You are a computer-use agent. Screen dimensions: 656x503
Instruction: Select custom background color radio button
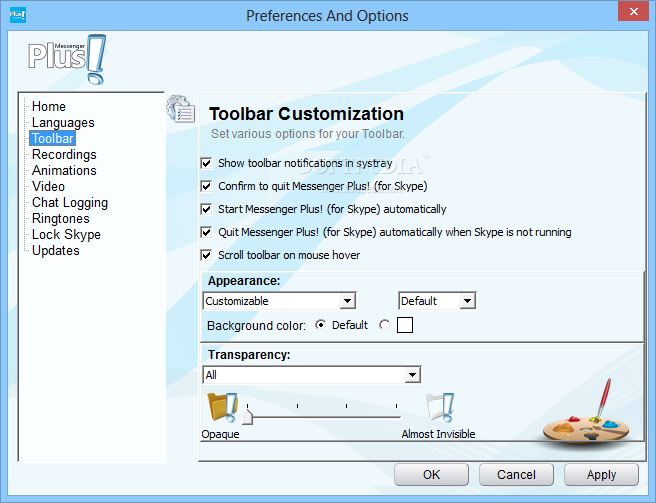point(384,325)
